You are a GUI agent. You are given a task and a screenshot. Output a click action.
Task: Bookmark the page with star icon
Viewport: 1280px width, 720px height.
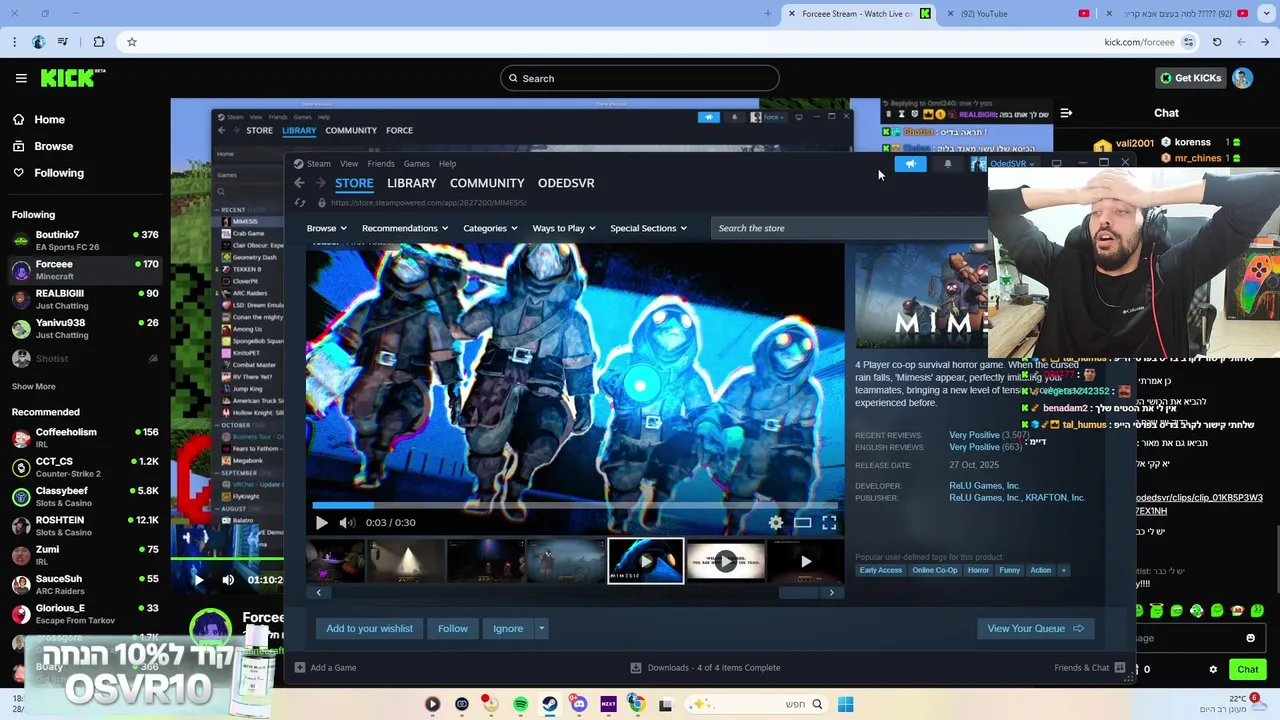[x=131, y=42]
